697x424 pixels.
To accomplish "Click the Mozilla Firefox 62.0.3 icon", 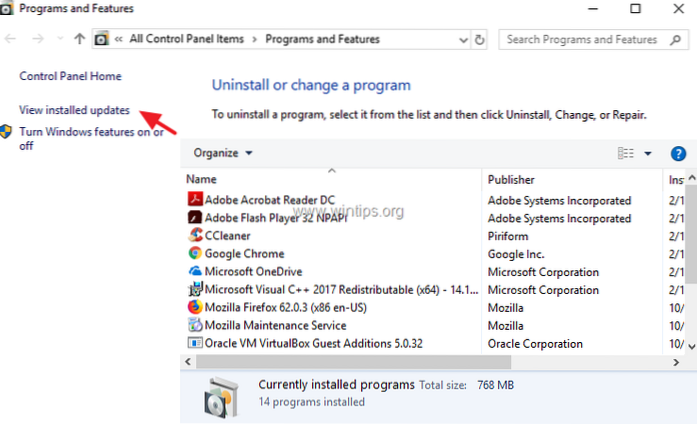I will 195,308.
